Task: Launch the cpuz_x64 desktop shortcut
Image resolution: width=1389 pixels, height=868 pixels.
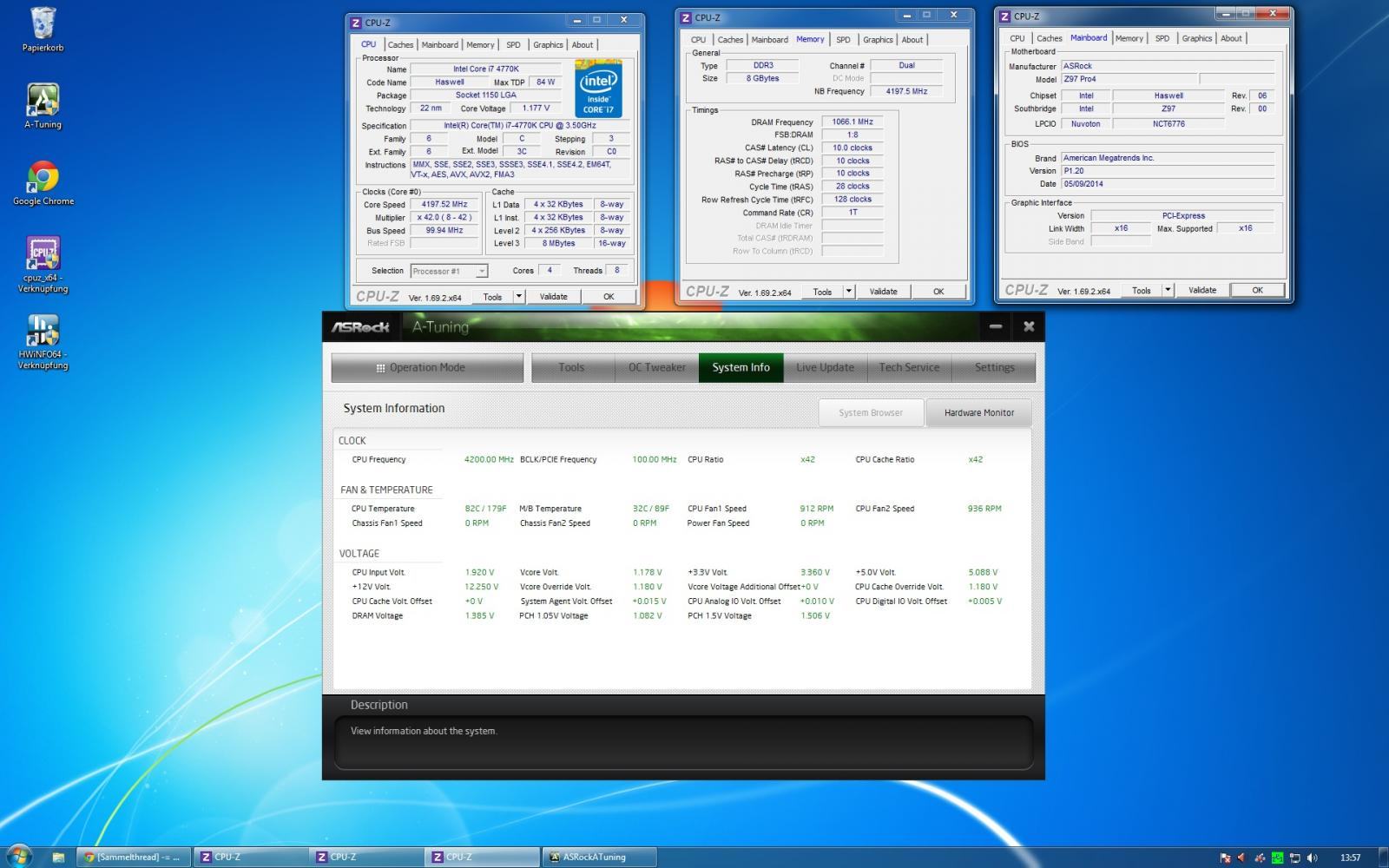Action: [x=43, y=265]
